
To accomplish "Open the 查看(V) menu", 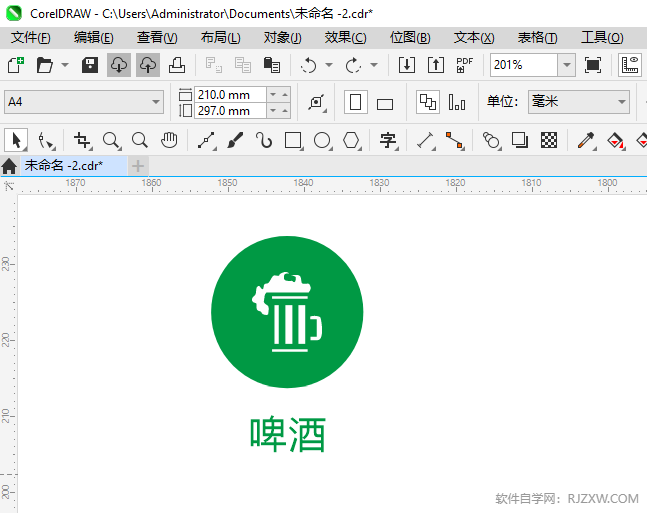I will (157, 38).
